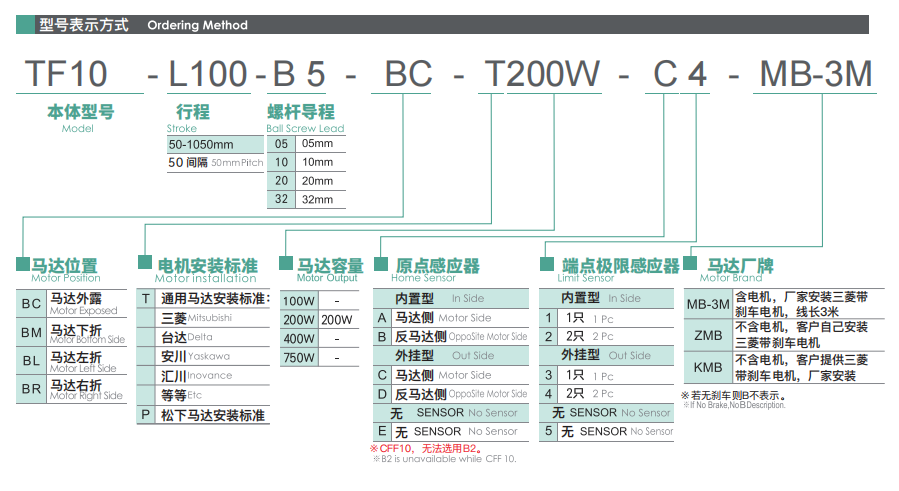Click the 'ZMB' motor brand row

click(x=784, y=335)
